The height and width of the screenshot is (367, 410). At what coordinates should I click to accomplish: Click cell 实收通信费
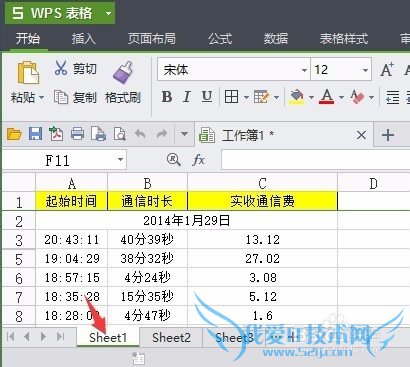click(x=263, y=201)
